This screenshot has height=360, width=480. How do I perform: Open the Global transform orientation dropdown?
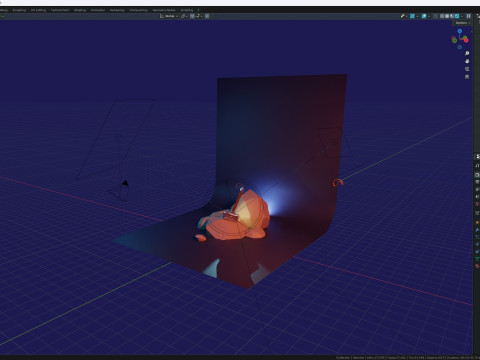(169, 16)
